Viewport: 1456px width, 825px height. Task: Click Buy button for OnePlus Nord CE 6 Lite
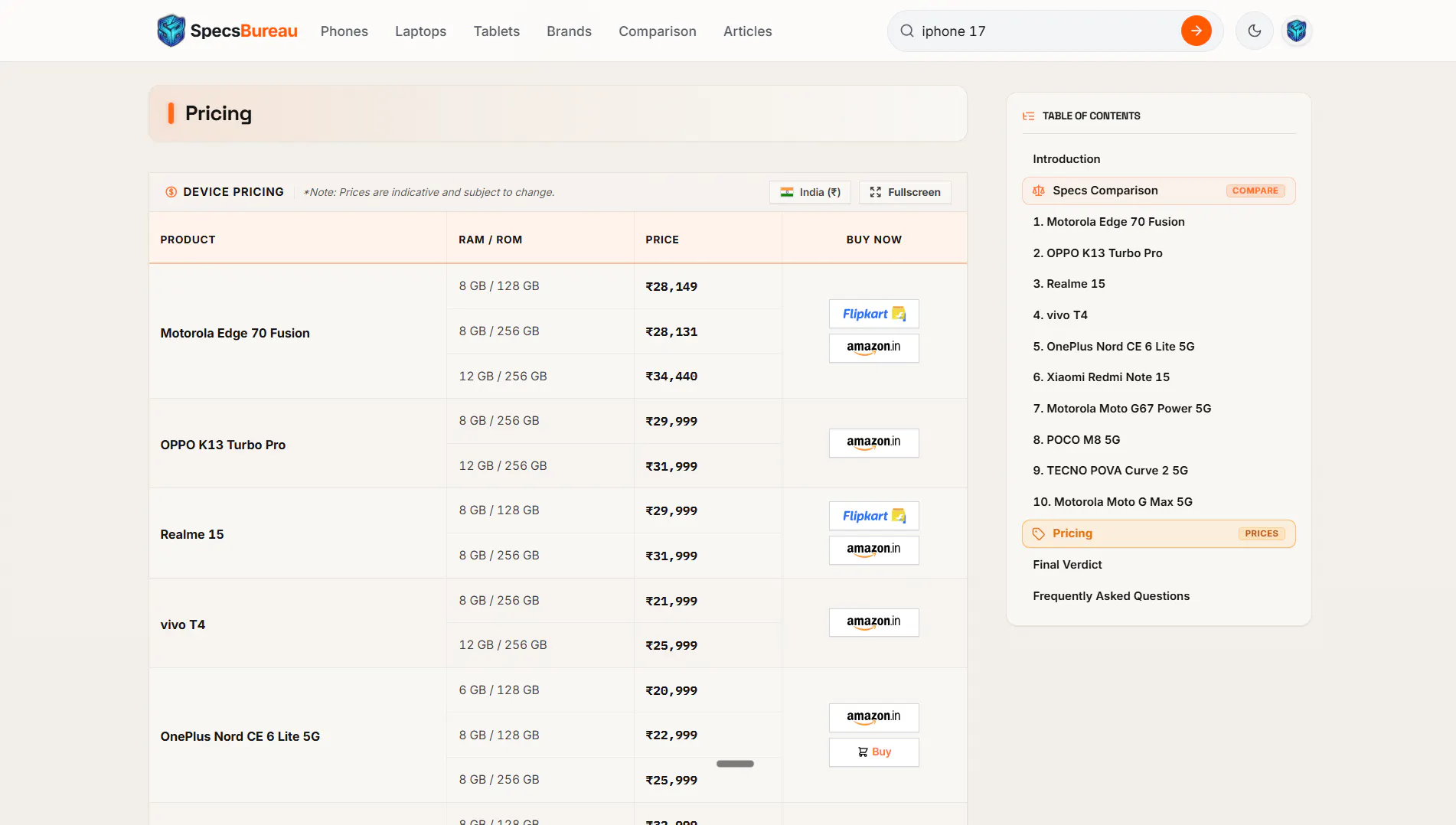[x=873, y=752]
